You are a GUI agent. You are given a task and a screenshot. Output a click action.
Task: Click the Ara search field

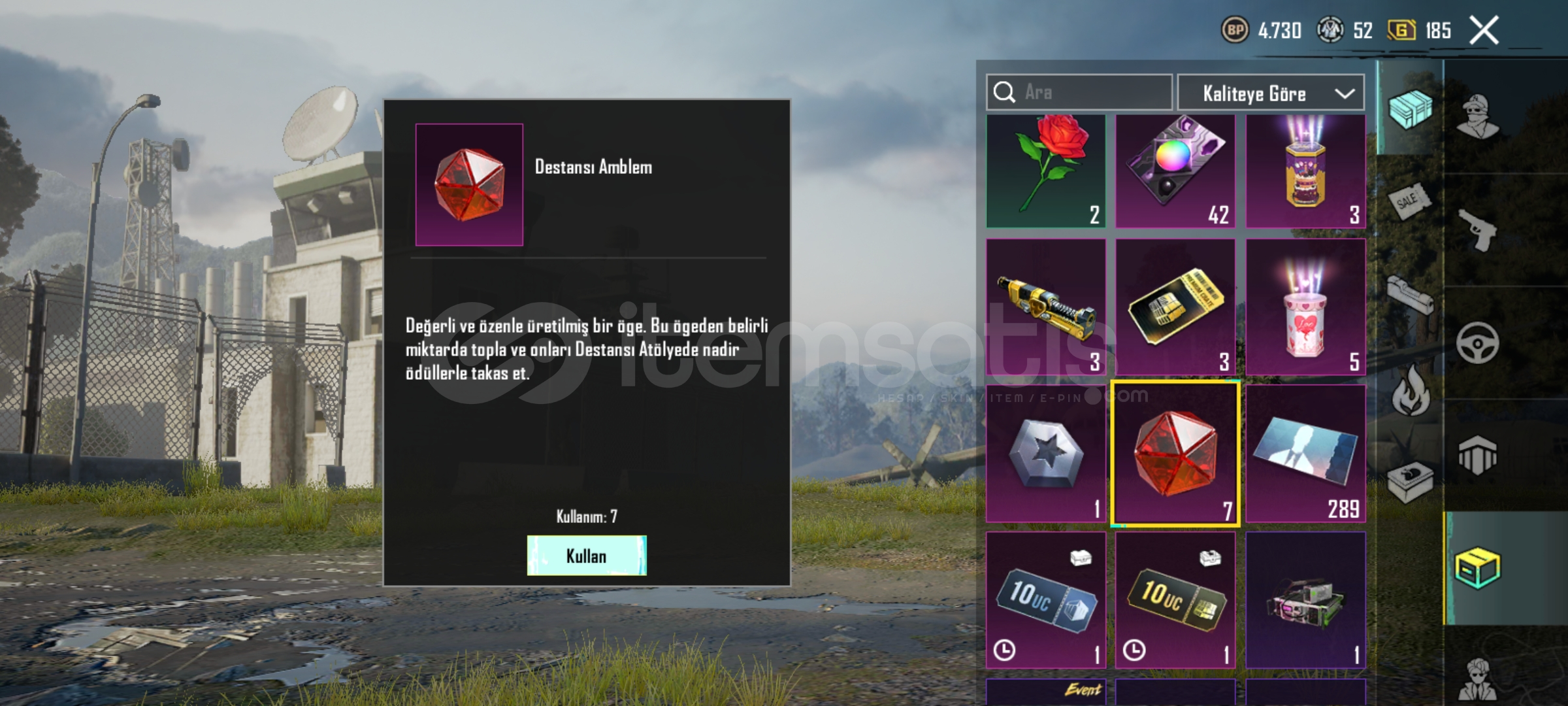click(1079, 92)
